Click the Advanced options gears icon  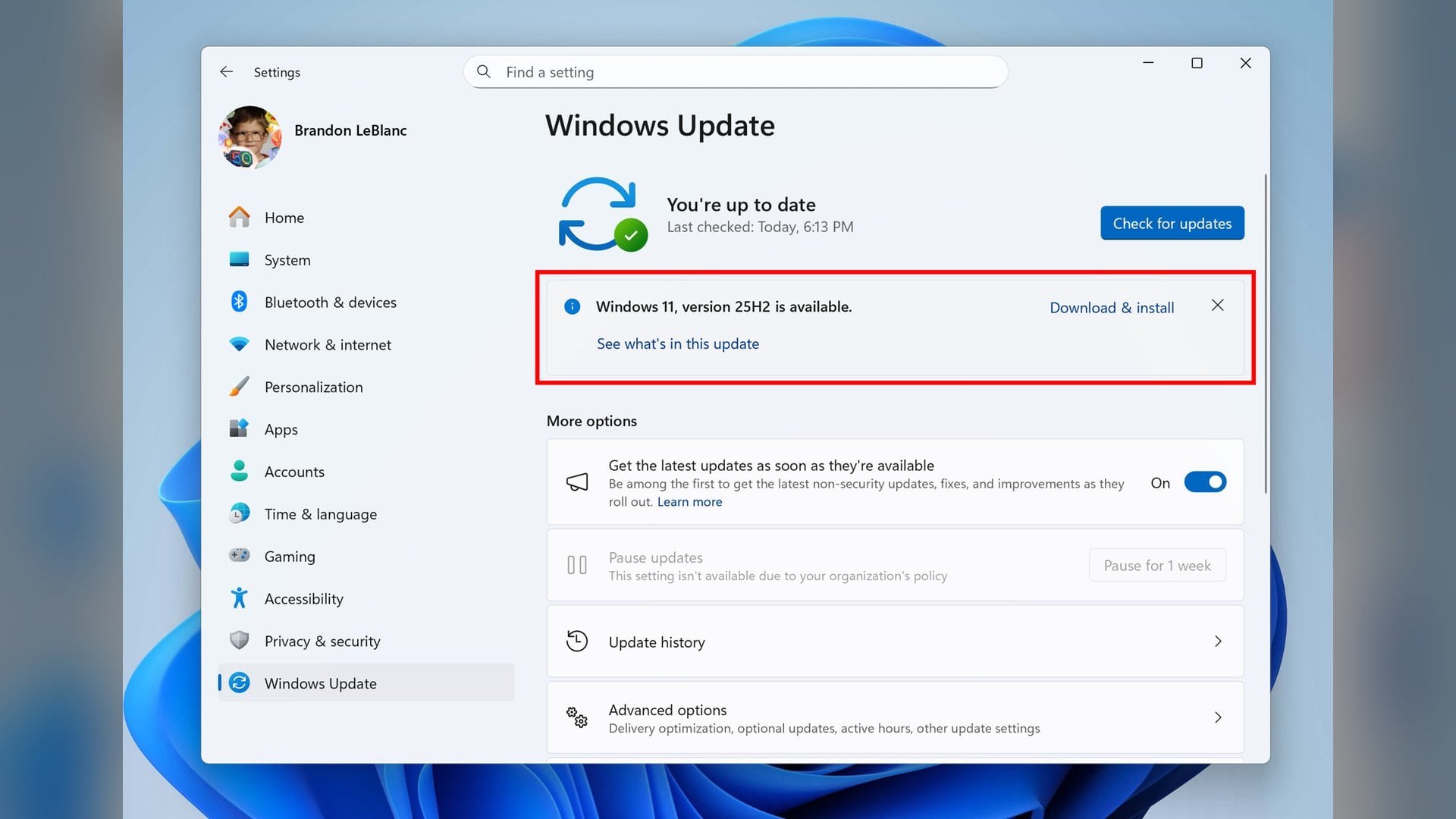(577, 717)
